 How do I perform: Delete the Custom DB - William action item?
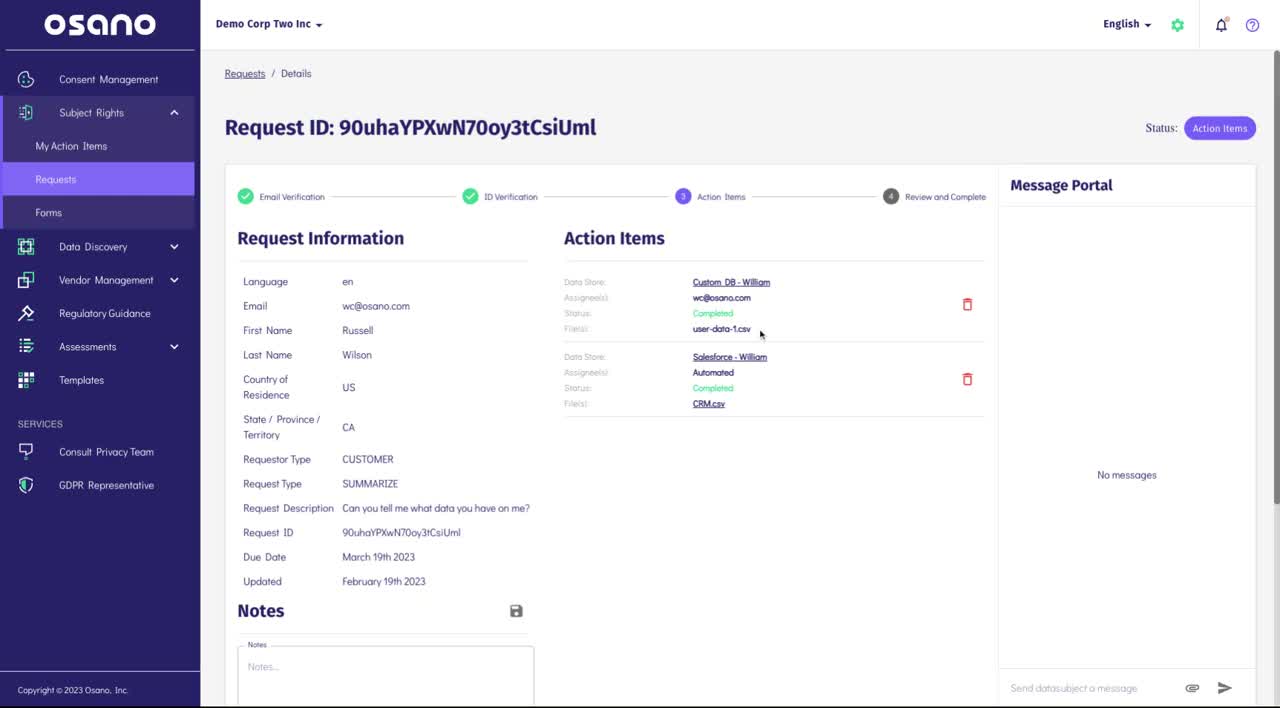pos(967,304)
